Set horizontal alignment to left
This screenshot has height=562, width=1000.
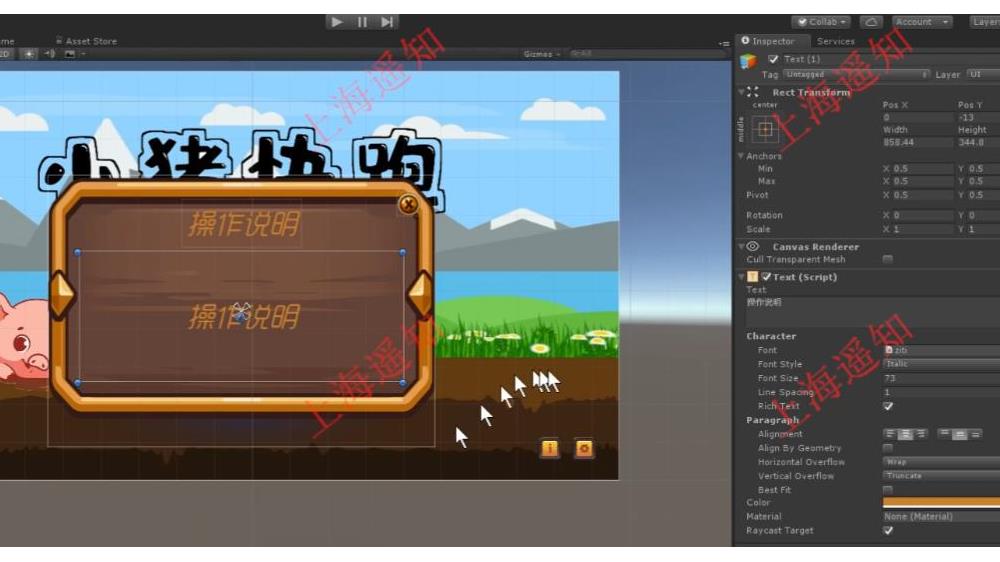pyautogui.click(x=890, y=434)
